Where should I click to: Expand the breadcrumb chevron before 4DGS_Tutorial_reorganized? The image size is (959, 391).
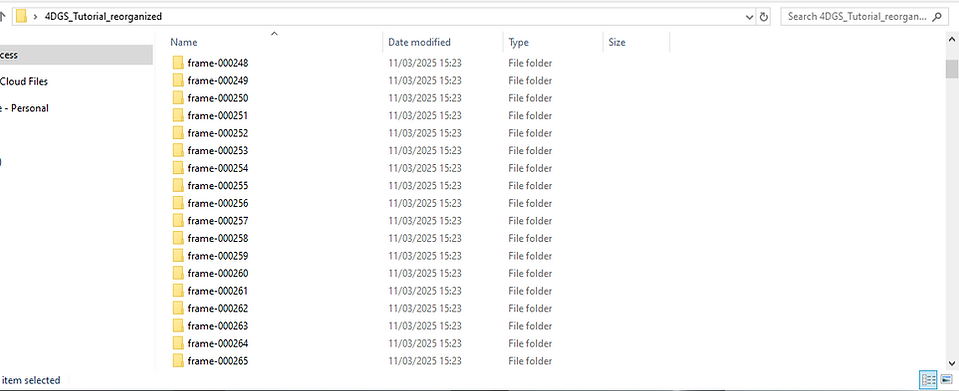coord(35,17)
